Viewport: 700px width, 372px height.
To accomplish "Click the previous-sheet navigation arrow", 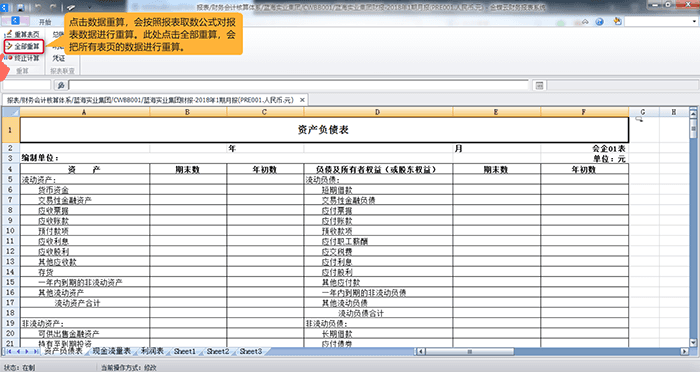I will pos(18,352).
